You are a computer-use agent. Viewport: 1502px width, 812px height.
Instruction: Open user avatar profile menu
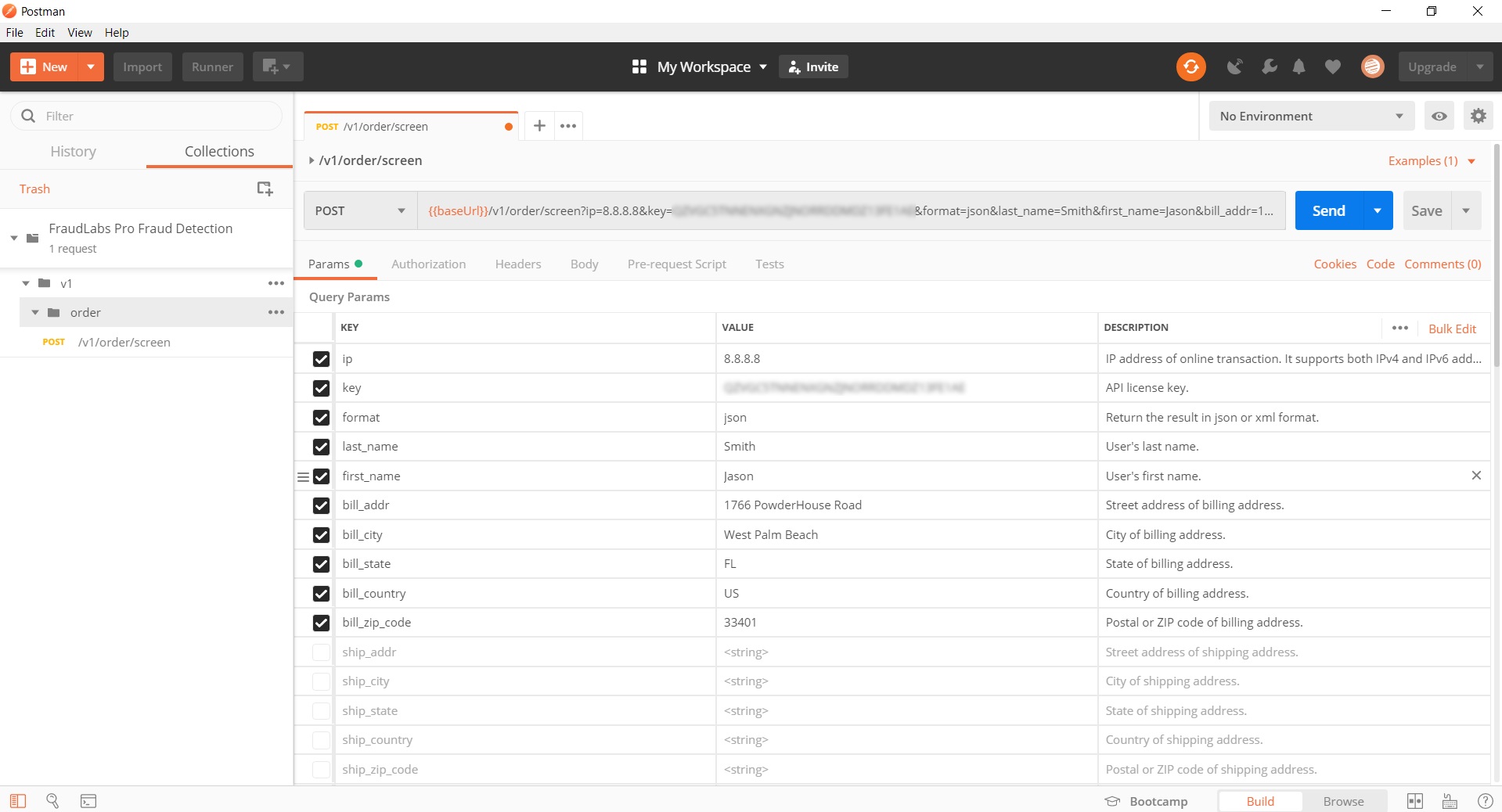click(1372, 66)
